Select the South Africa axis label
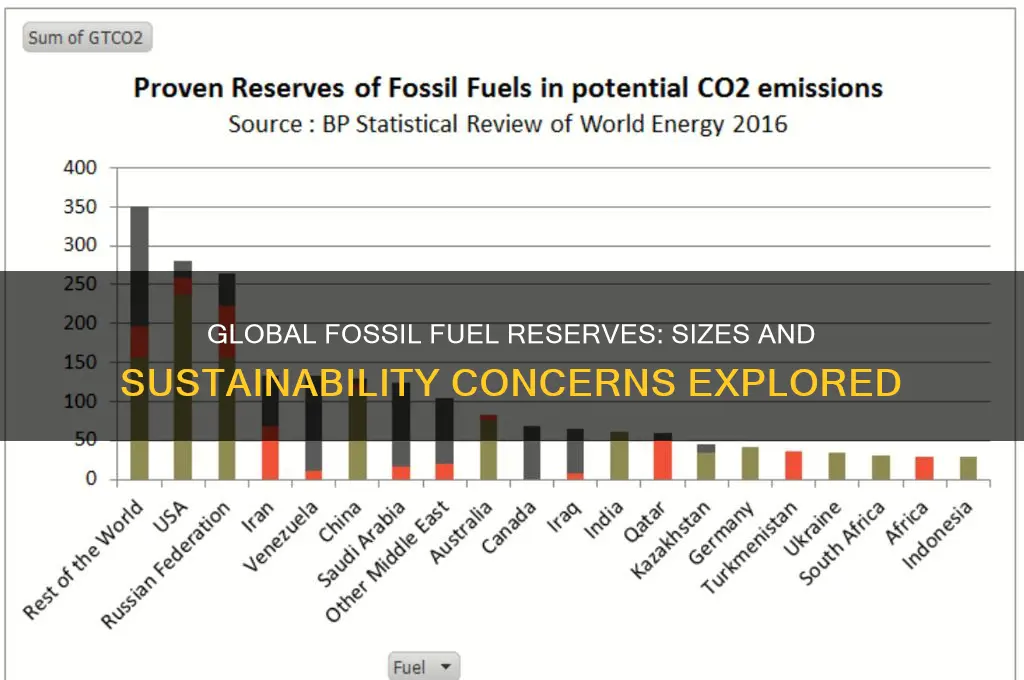Image resolution: width=1024 pixels, height=680 pixels. (841, 543)
